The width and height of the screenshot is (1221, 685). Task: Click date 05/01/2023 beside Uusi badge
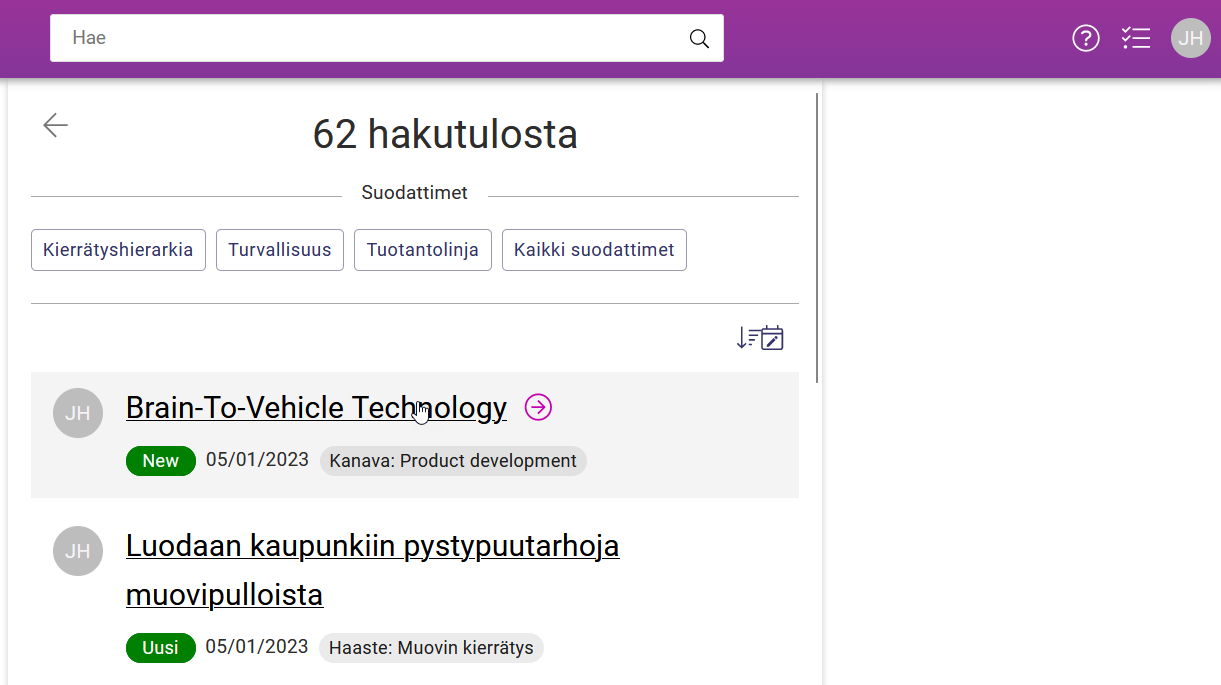(257, 647)
